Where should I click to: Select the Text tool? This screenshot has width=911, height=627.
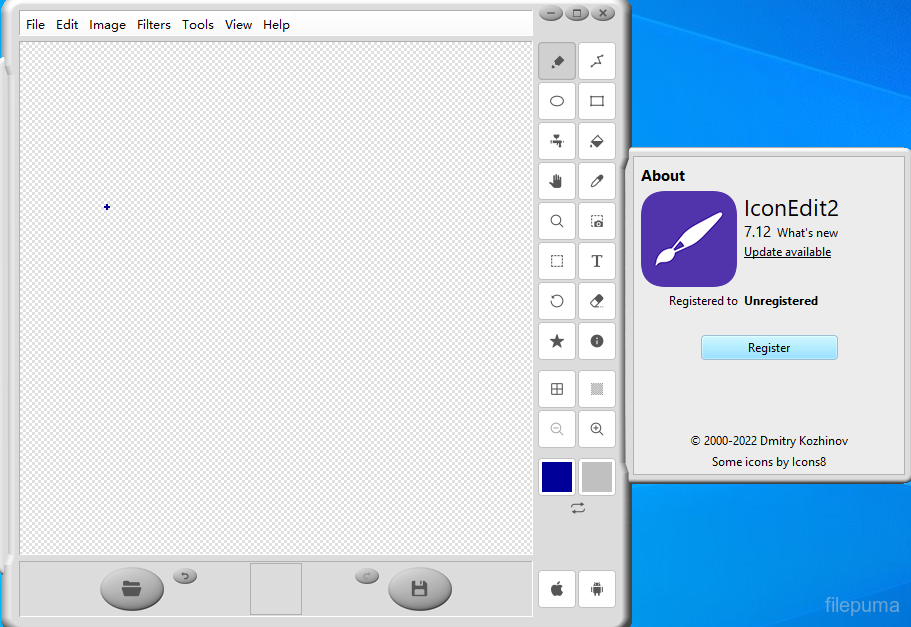(x=597, y=261)
